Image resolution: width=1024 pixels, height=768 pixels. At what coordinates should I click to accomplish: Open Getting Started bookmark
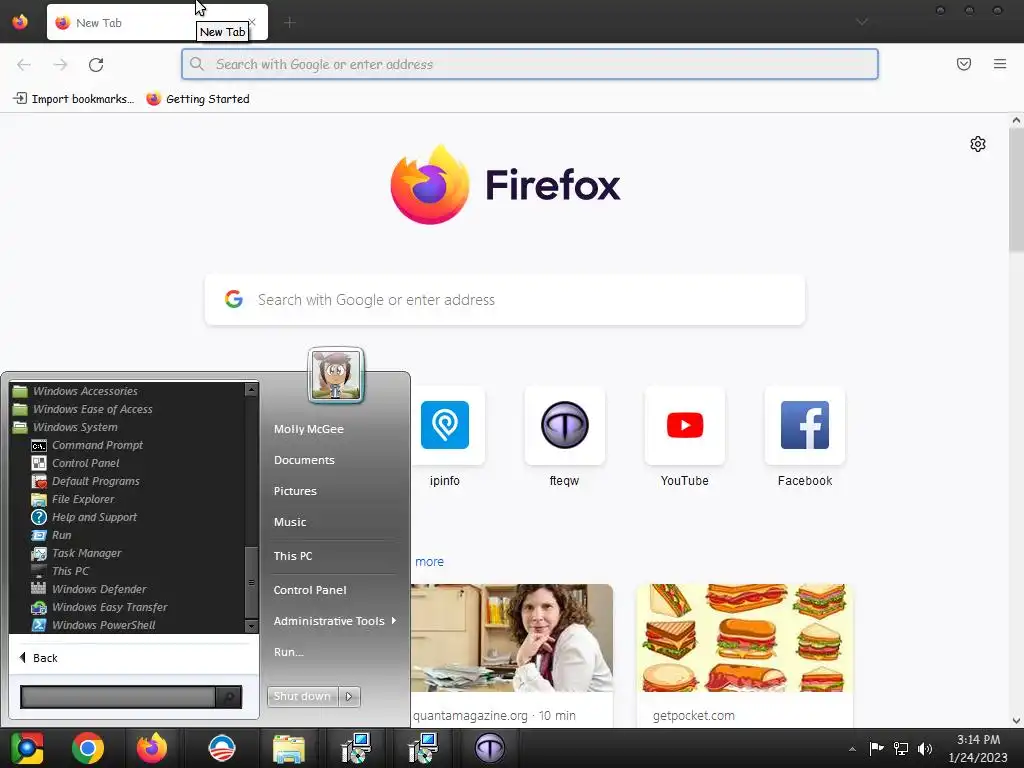pyautogui.click(x=198, y=99)
